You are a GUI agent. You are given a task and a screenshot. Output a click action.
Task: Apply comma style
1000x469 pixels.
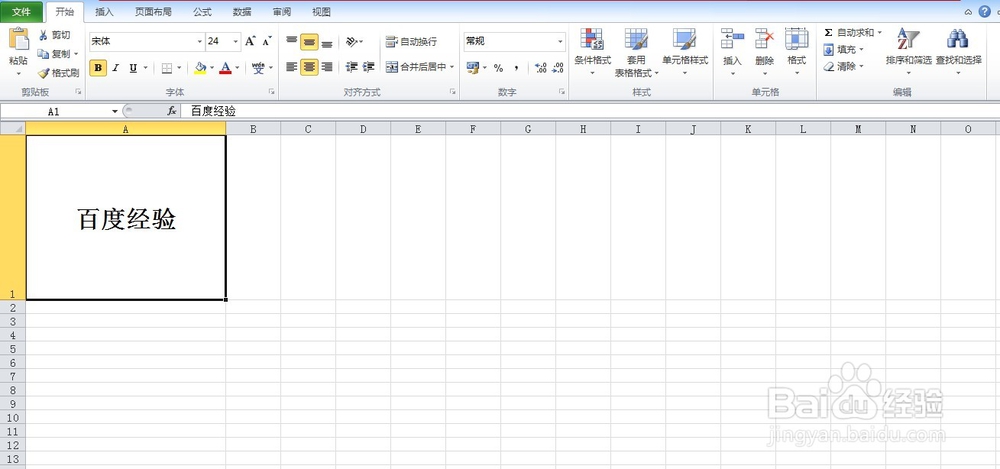coord(516,68)
